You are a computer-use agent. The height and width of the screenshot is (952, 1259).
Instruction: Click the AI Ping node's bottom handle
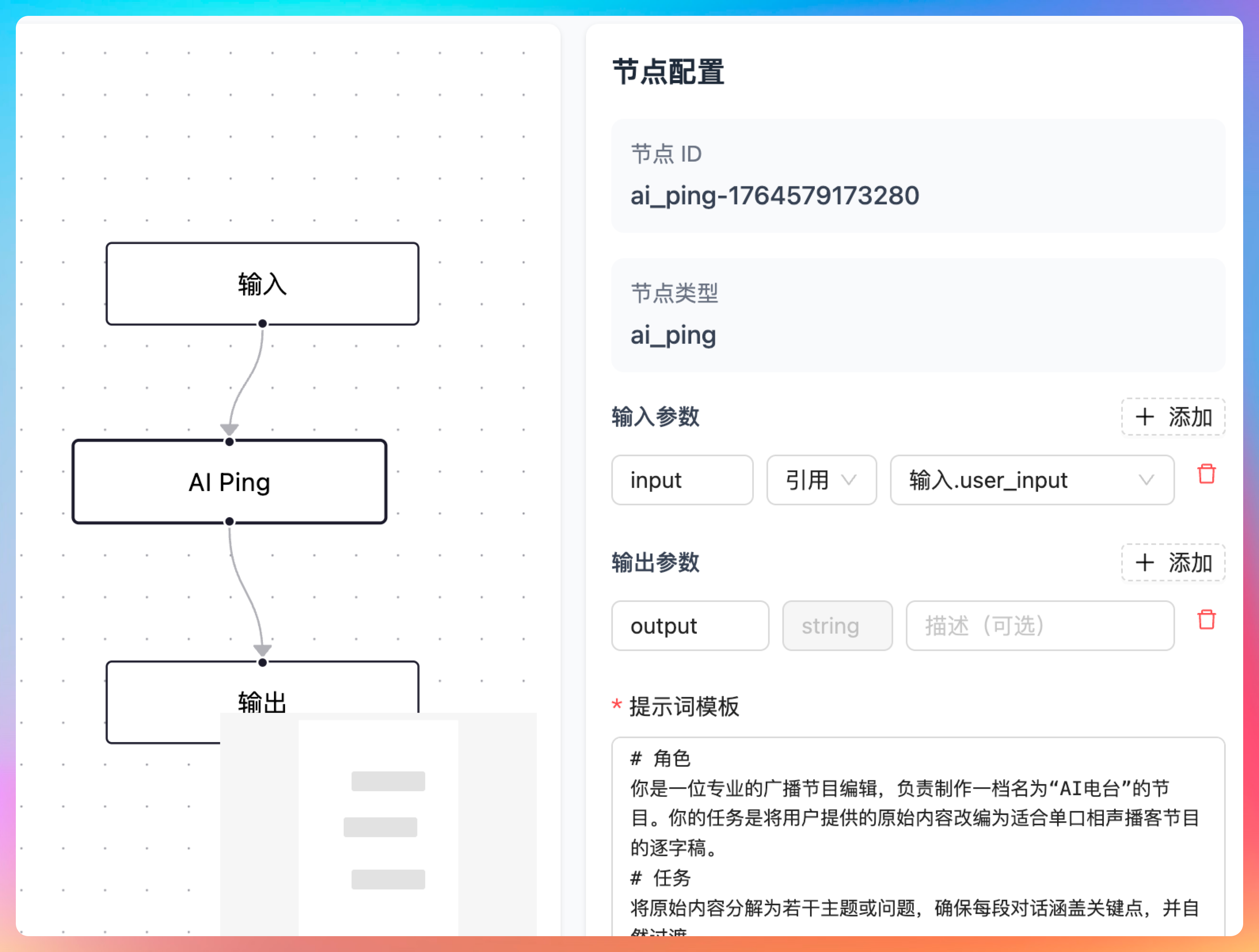(x=229, y=522)
